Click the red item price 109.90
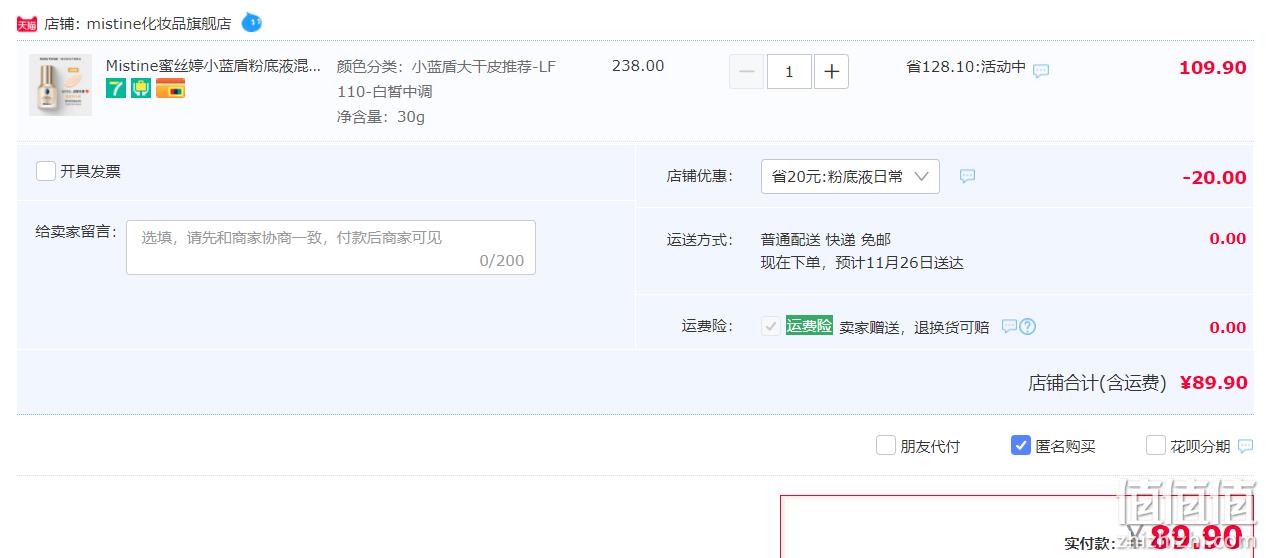This screenshot has width=1266, height=558. [1213, 68]
